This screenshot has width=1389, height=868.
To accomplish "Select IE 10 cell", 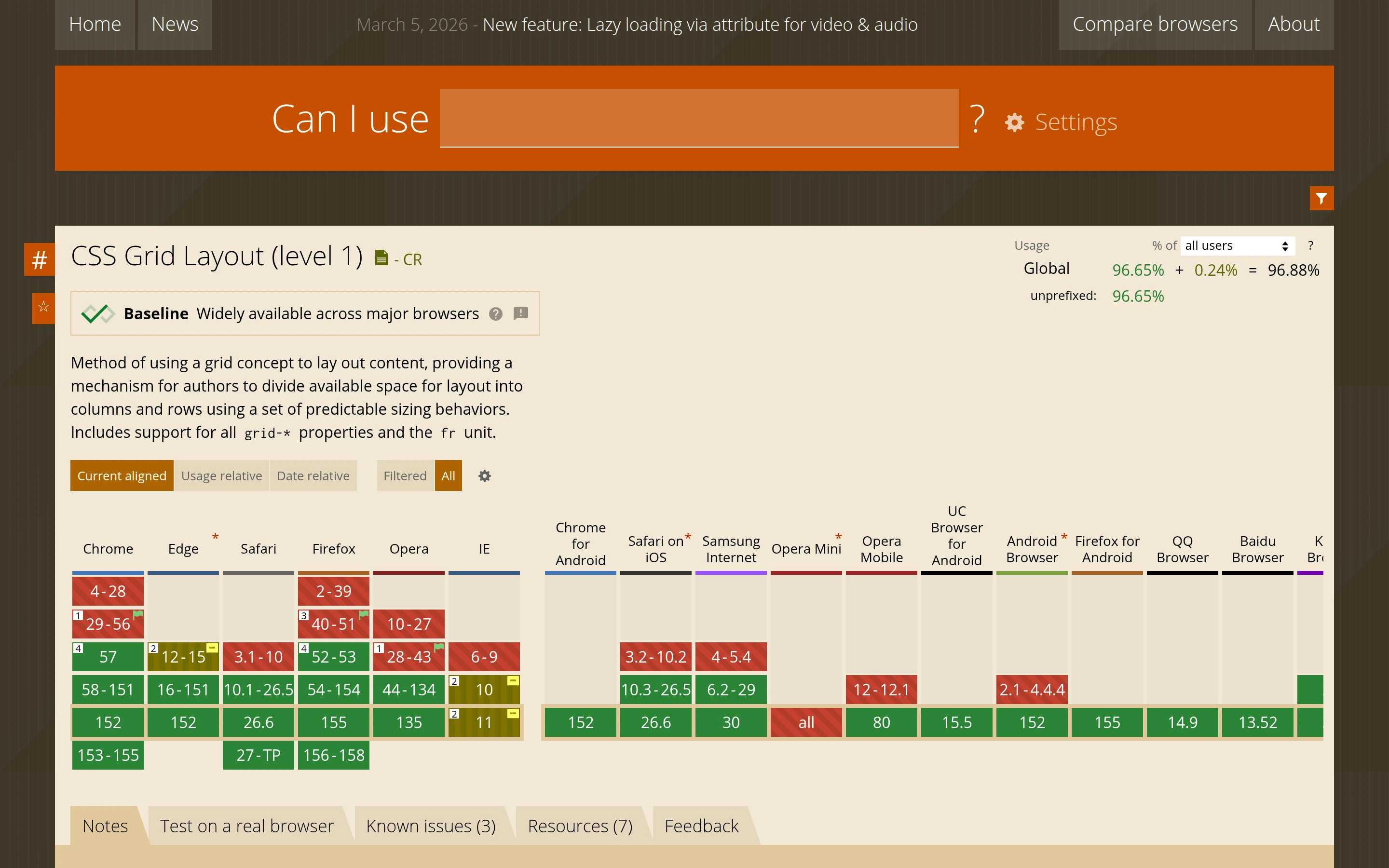I will point(484,690).
